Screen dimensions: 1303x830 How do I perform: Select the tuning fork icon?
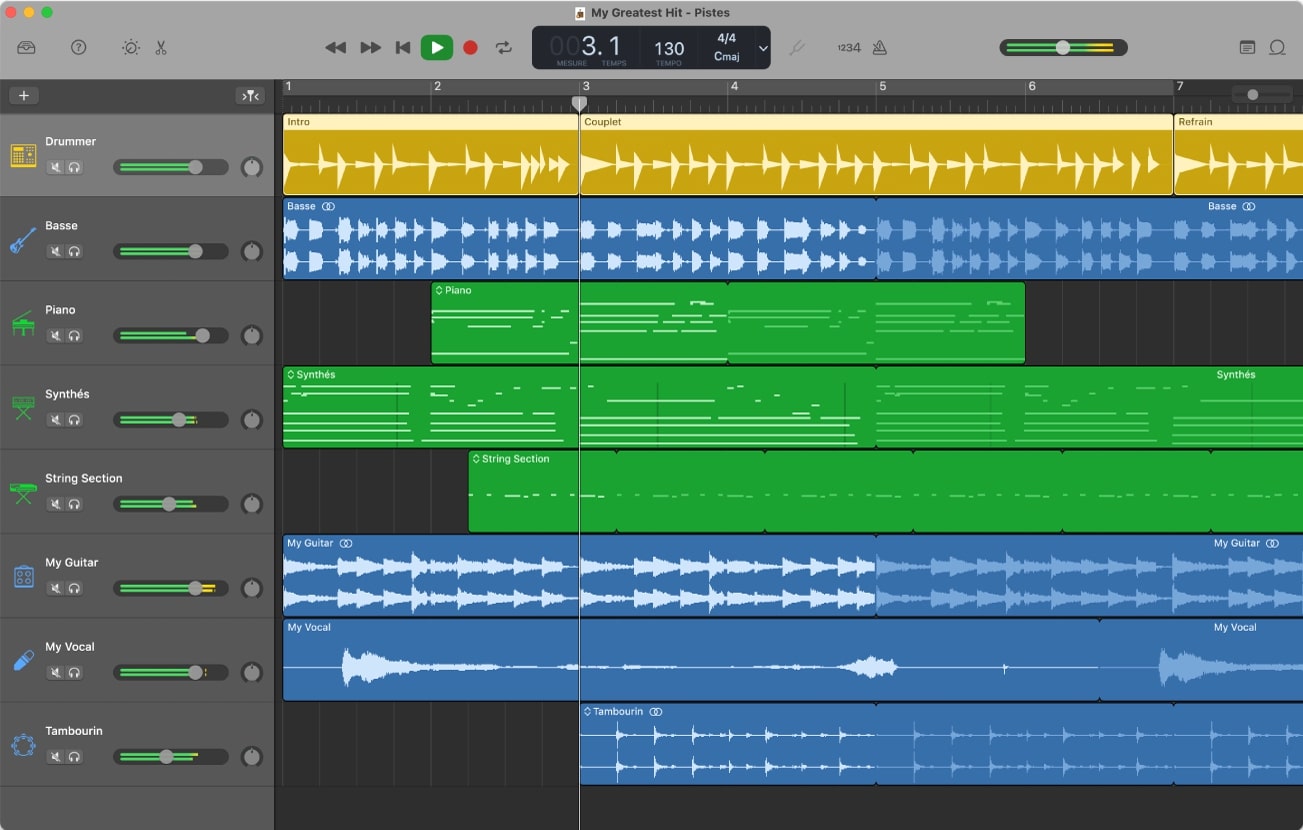click(x=797, y=47)
